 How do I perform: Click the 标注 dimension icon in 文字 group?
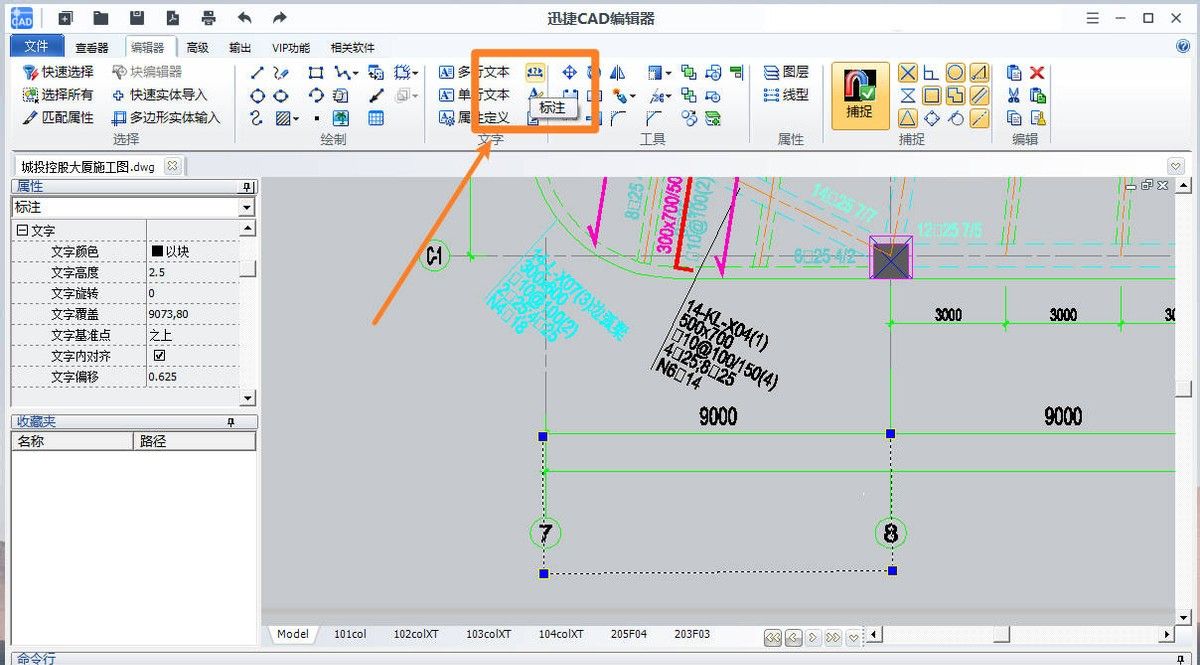pos(535,72)
